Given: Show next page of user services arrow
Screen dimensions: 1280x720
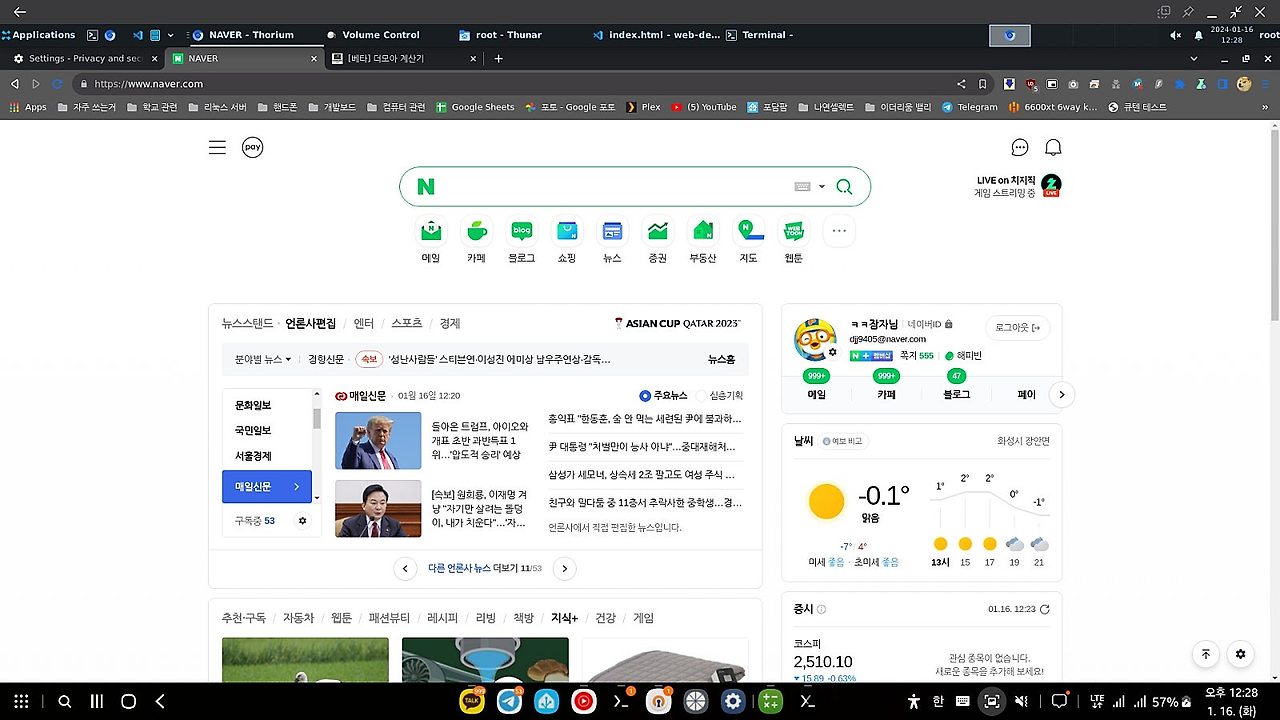Looking at the screenshot, I should (1061, 395).
